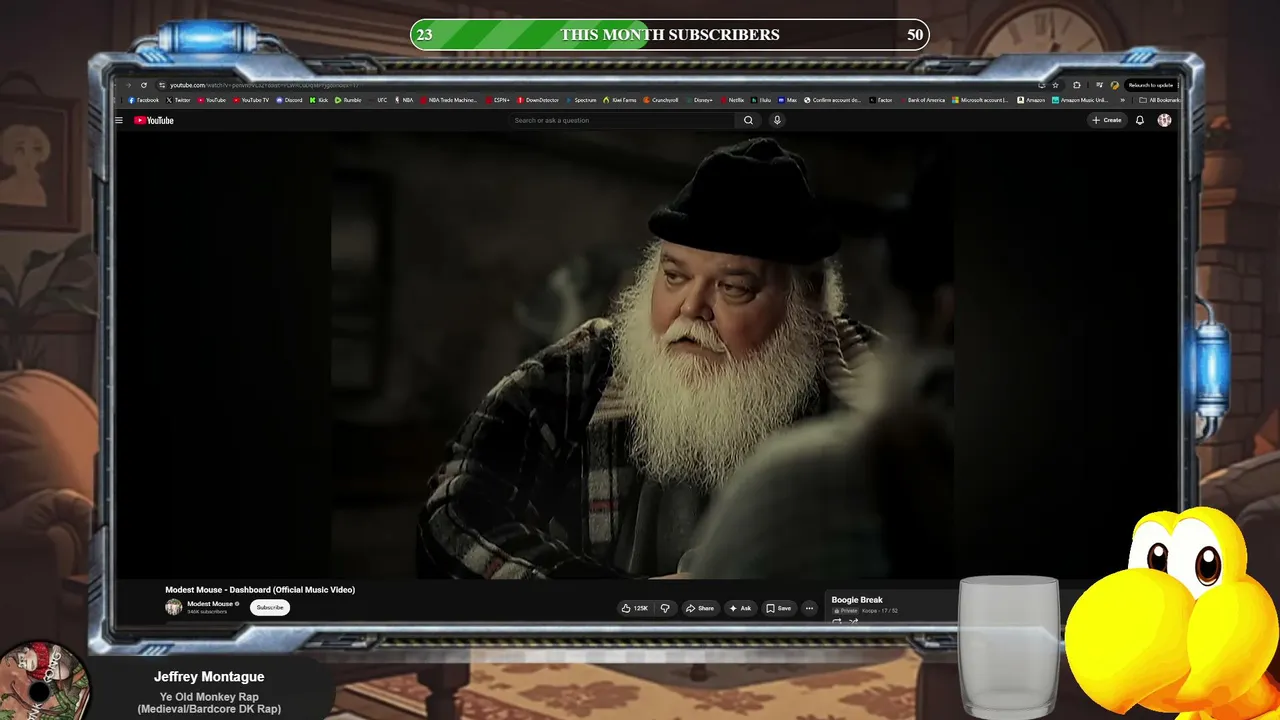Reload the page in the browser
This screenshot has width=1280, height=720.
(x=144, y=85)
